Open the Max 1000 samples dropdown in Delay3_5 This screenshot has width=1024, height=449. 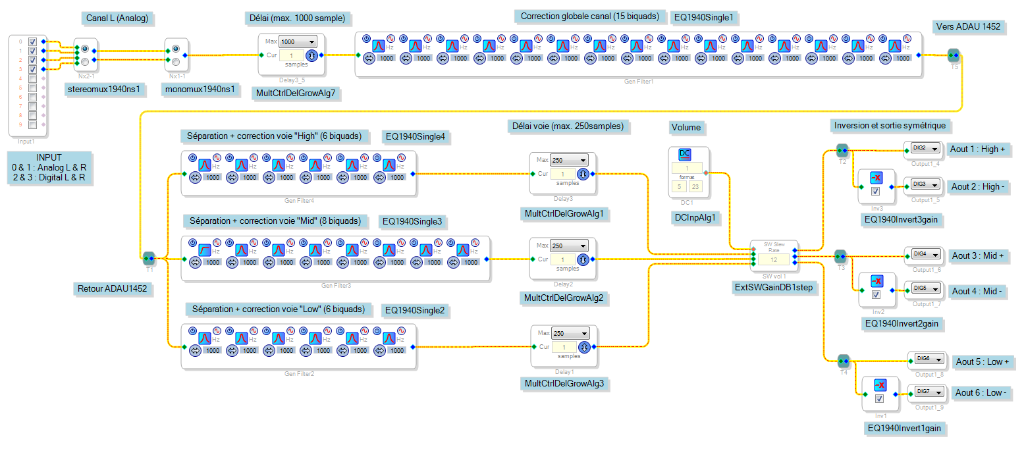coord(298,42)
